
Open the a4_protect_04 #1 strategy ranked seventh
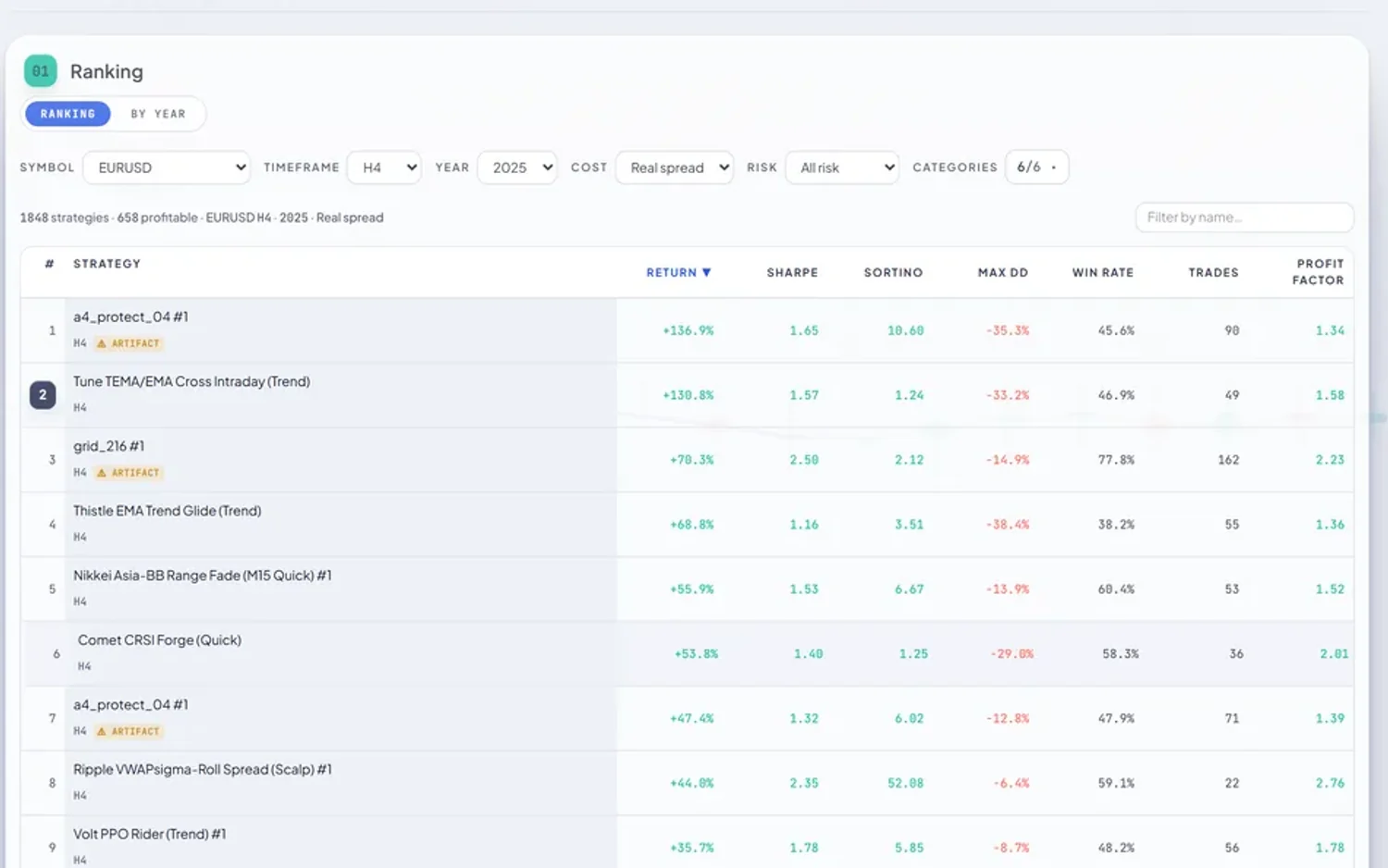(130, 705)
